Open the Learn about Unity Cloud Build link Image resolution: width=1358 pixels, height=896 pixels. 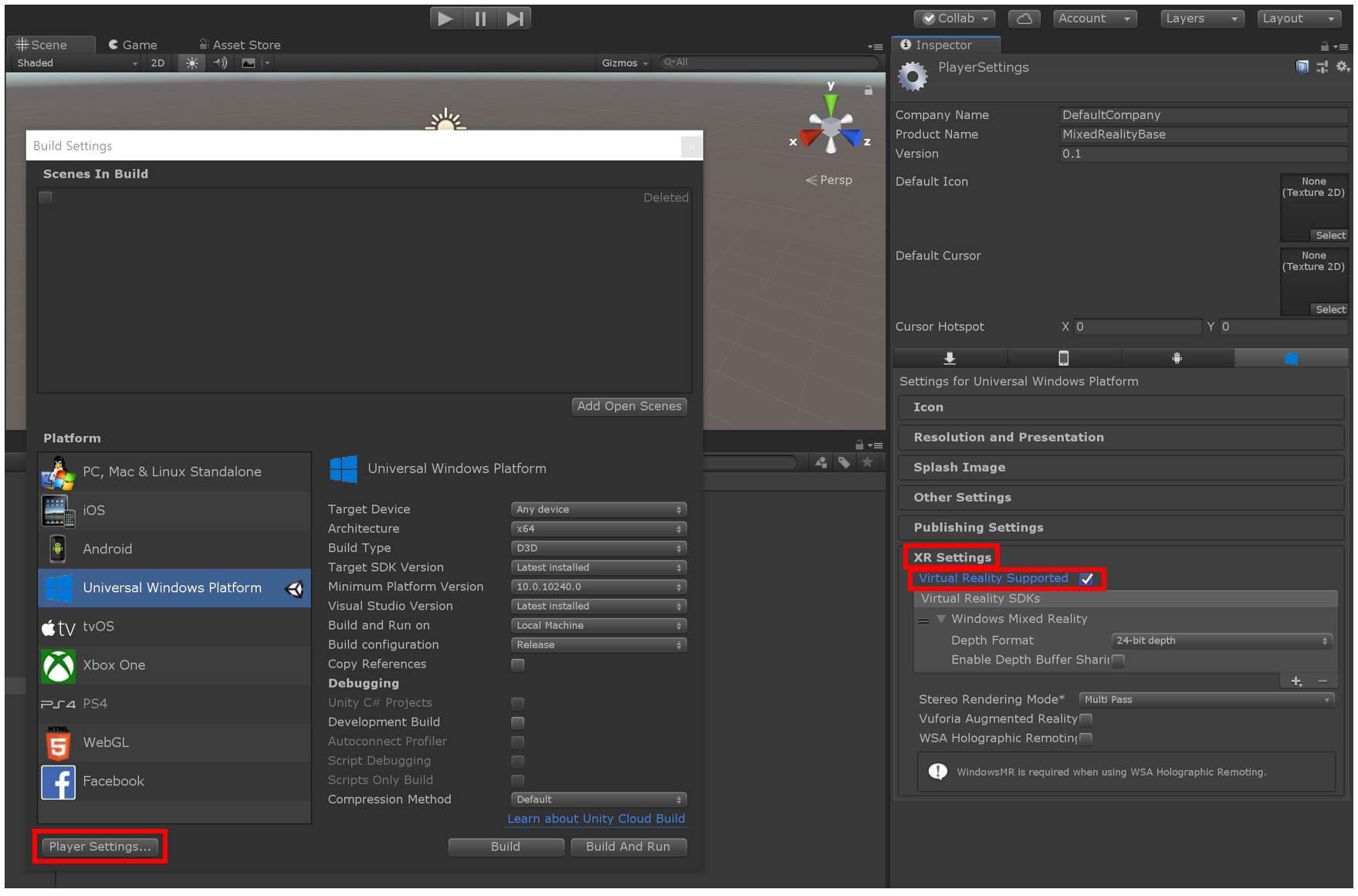[595, 818]
